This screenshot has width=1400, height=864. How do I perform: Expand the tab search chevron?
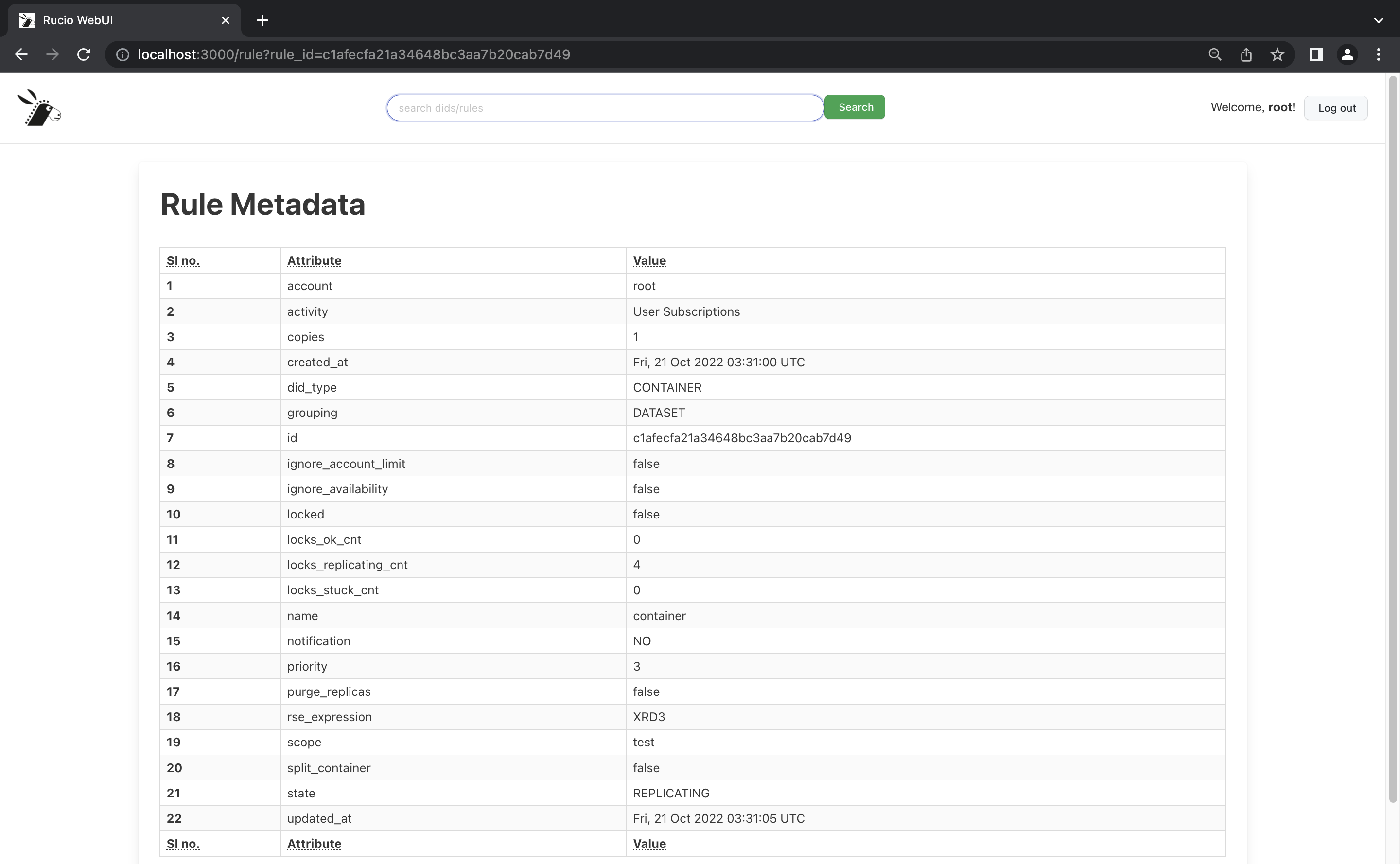tap(1378, 20)
